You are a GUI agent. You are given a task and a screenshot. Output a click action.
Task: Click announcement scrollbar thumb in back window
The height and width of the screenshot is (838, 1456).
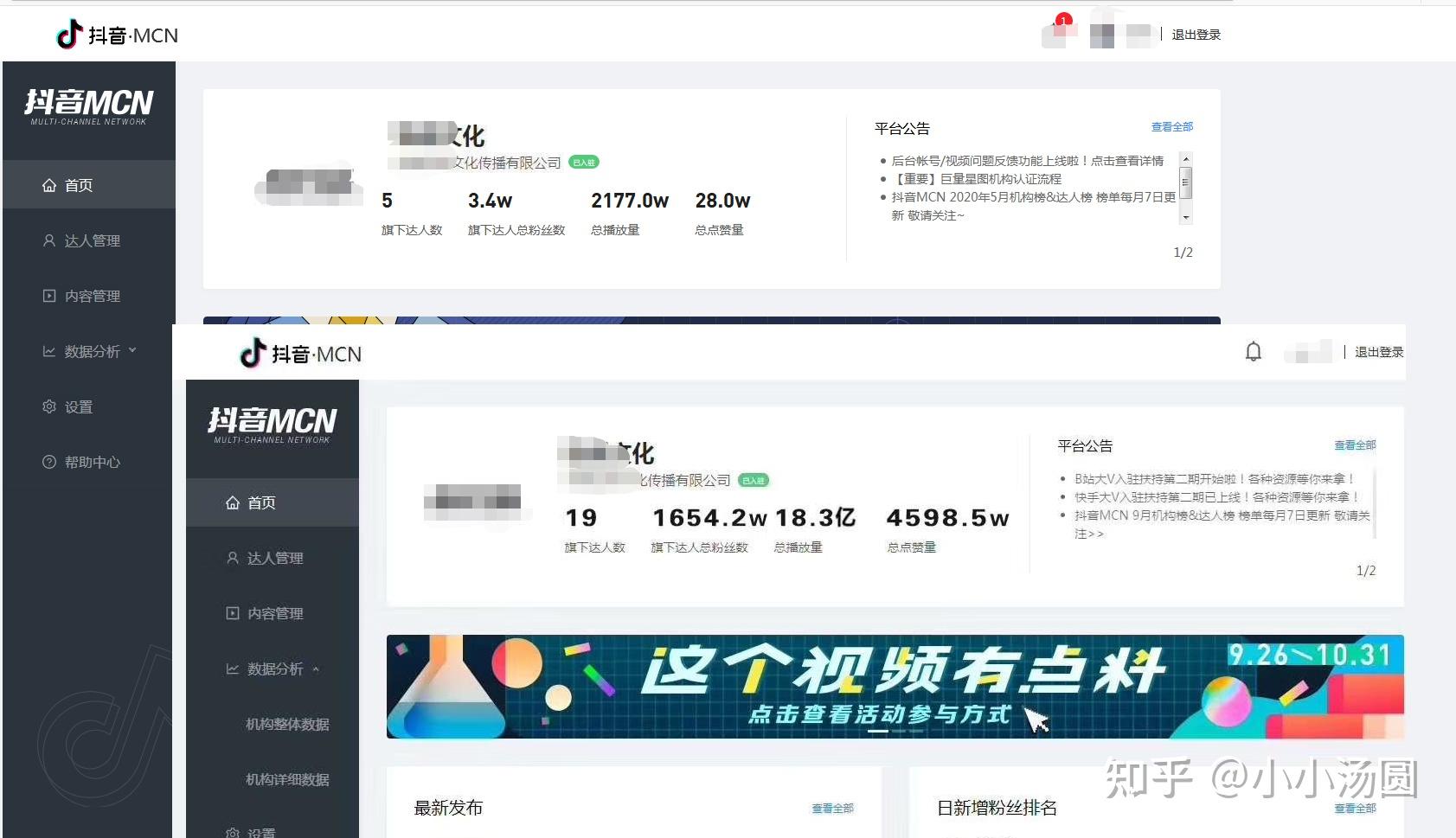[1186, 182]
